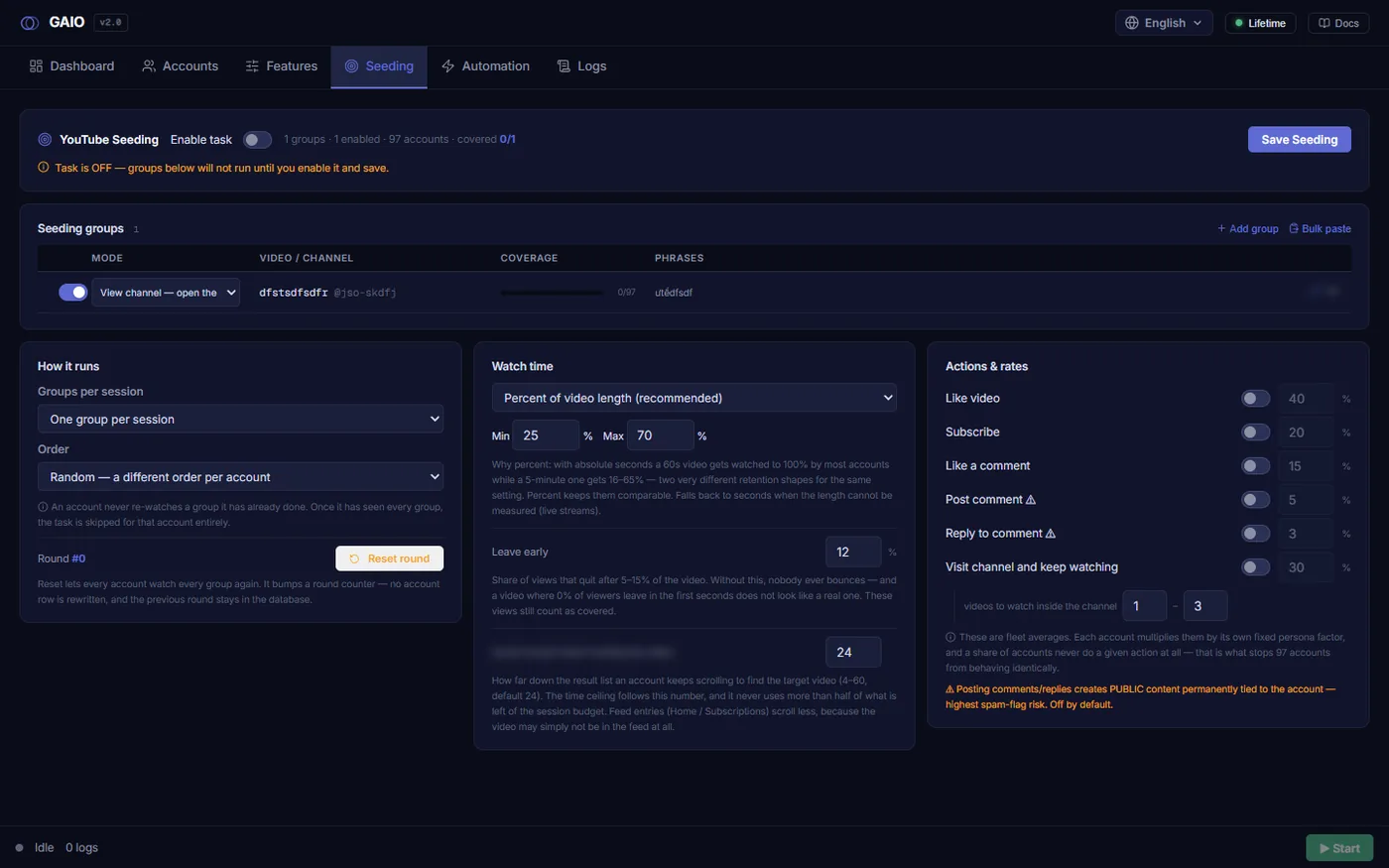This screenshot has height=868, width=1389.
Task: Open the Groups per session dropdown
Action: pos(240,420)
